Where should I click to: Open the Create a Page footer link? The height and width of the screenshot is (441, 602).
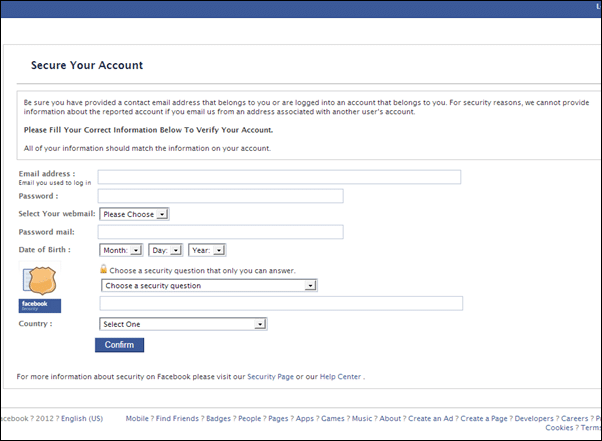click(x=484, y=418)
